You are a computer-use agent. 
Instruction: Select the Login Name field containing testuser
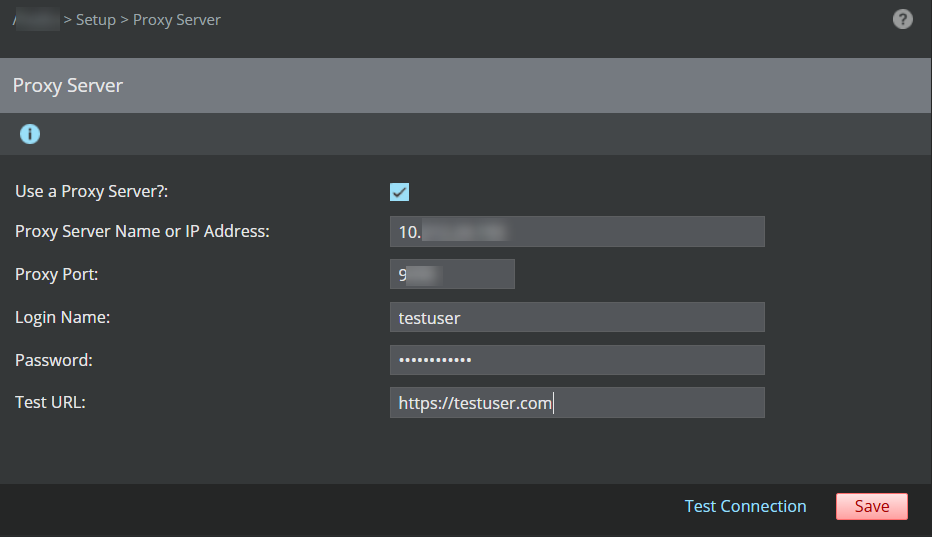tap(577, 317)
